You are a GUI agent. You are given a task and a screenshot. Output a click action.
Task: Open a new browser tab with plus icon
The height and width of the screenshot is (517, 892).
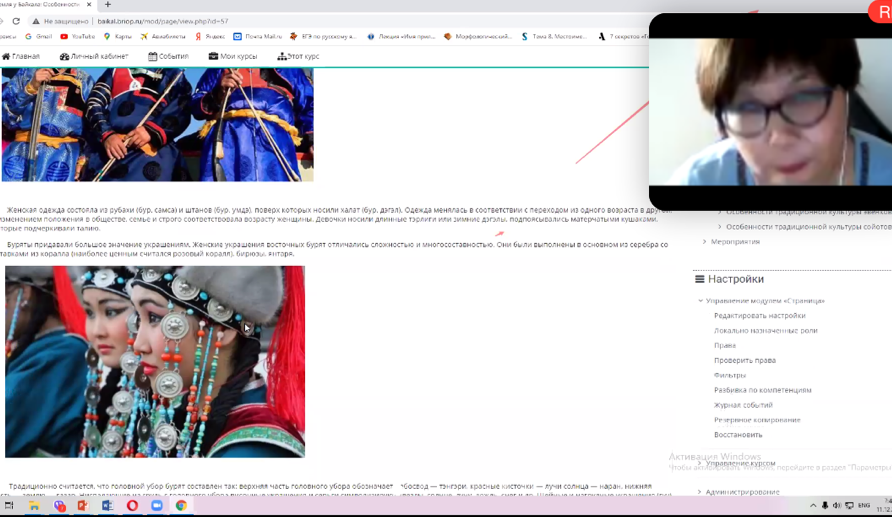[108, 5]
